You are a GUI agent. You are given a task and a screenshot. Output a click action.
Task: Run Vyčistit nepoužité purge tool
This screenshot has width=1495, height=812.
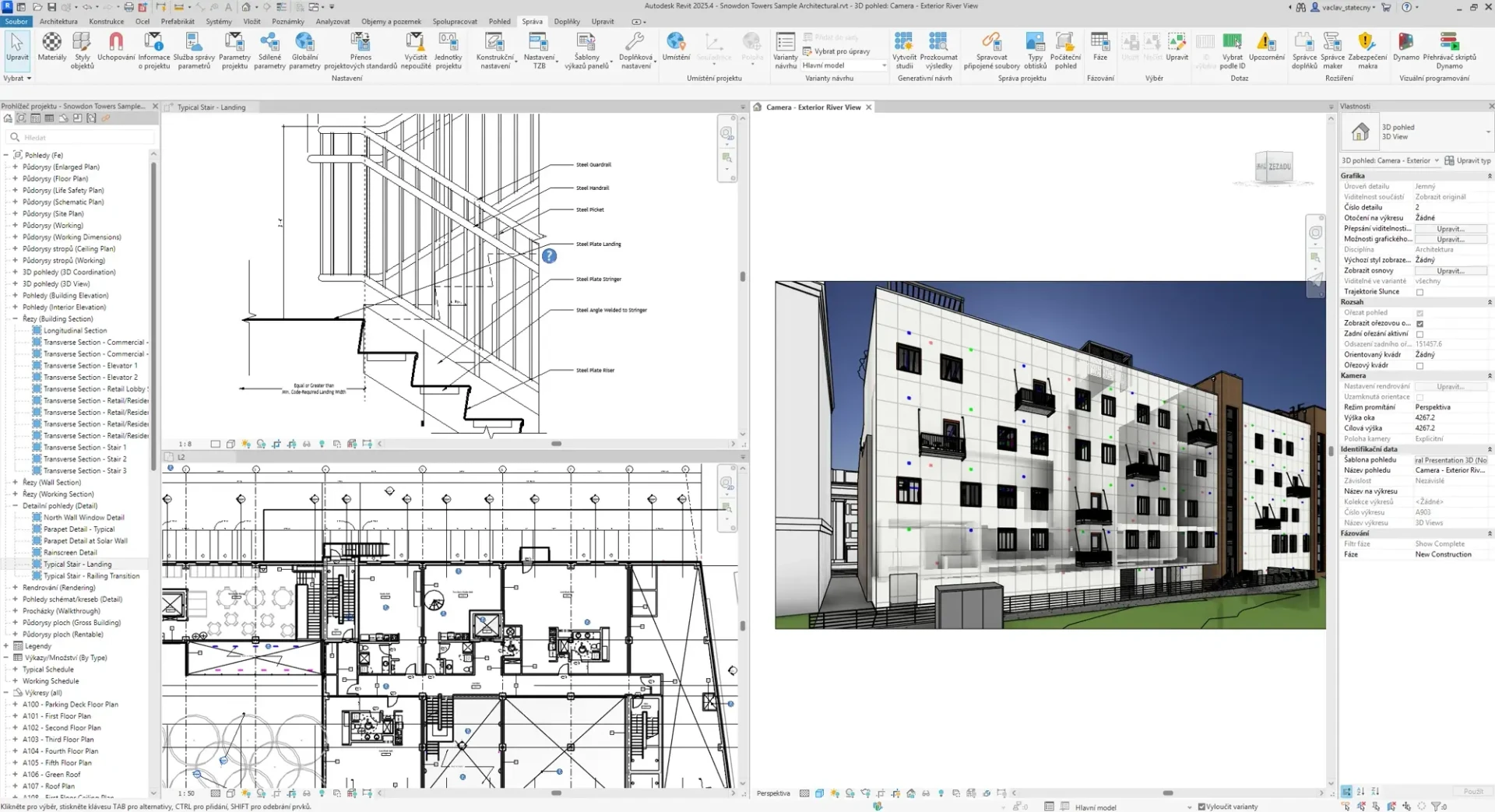coord(416,51)
